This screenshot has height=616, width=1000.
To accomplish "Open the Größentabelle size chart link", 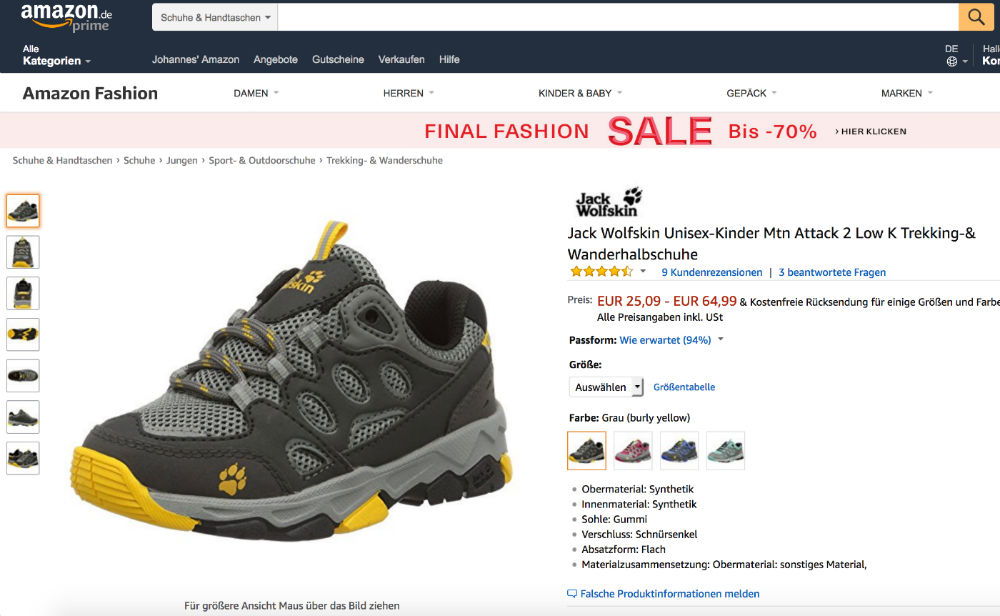I will 684,387.
